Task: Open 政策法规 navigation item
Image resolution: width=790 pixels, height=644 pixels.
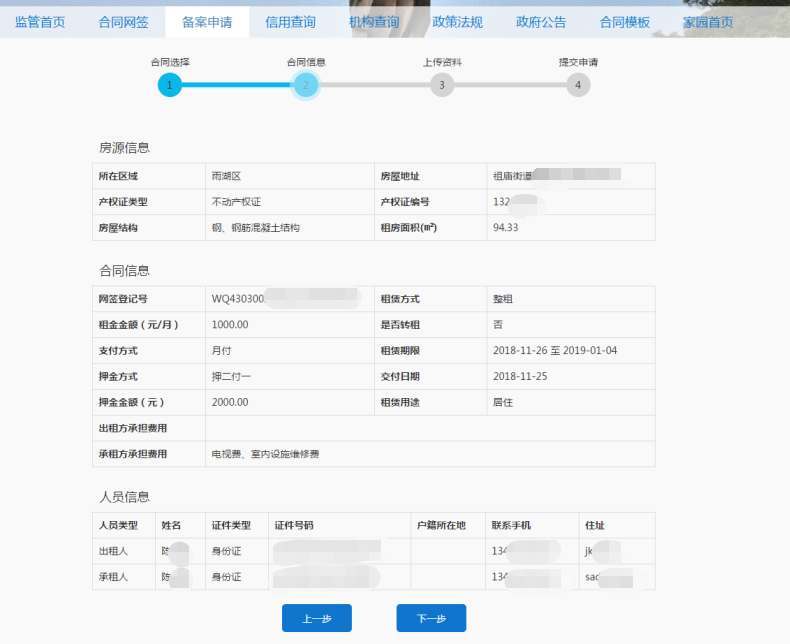Action: 457,22
